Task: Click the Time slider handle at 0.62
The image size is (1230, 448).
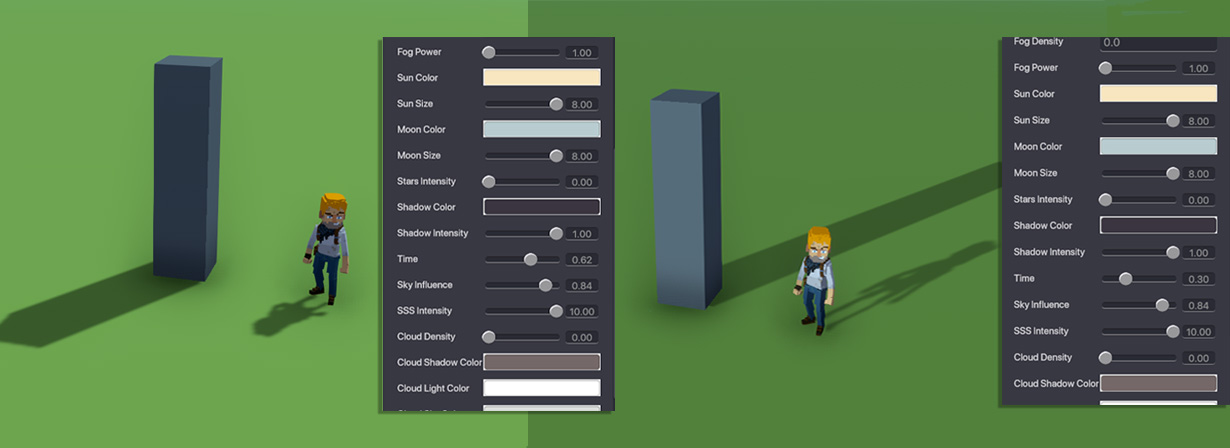Action: point(530,260)
